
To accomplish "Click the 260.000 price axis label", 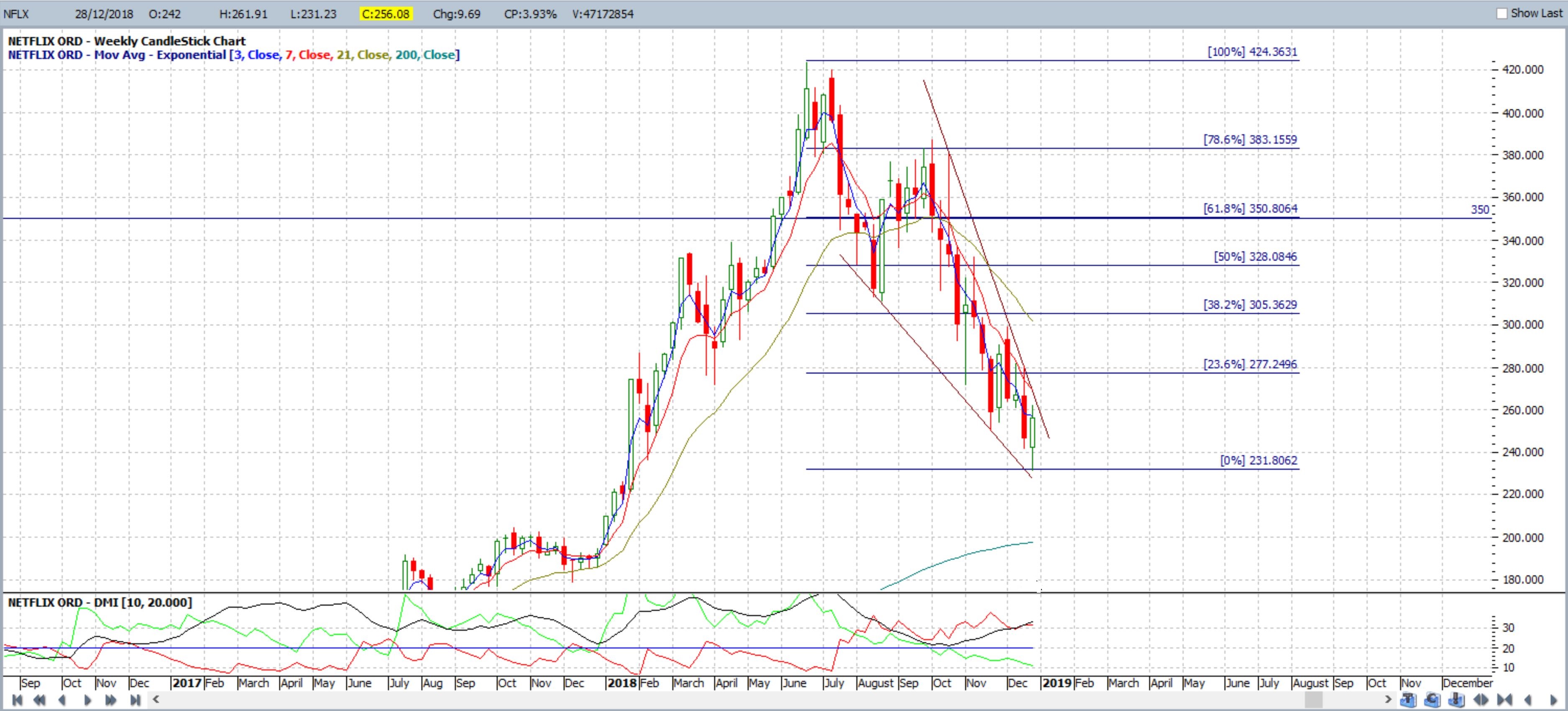I will [x=1523, y=410].
